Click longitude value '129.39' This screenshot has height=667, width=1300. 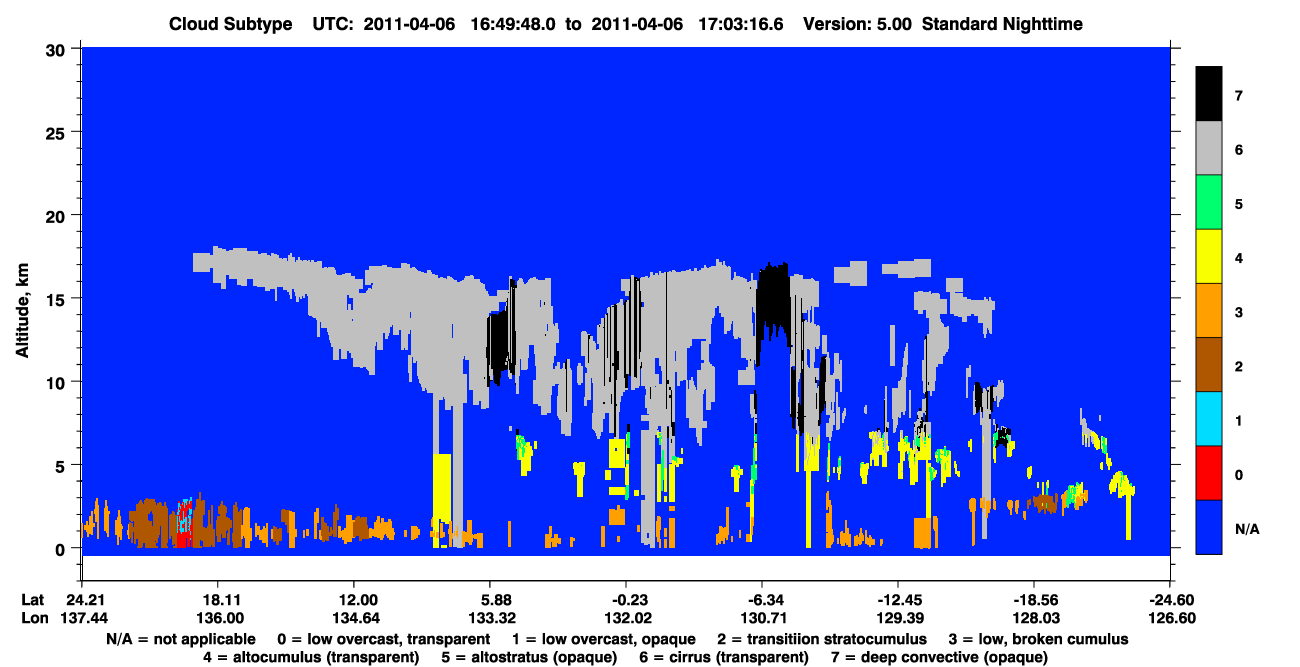(898, 618)
